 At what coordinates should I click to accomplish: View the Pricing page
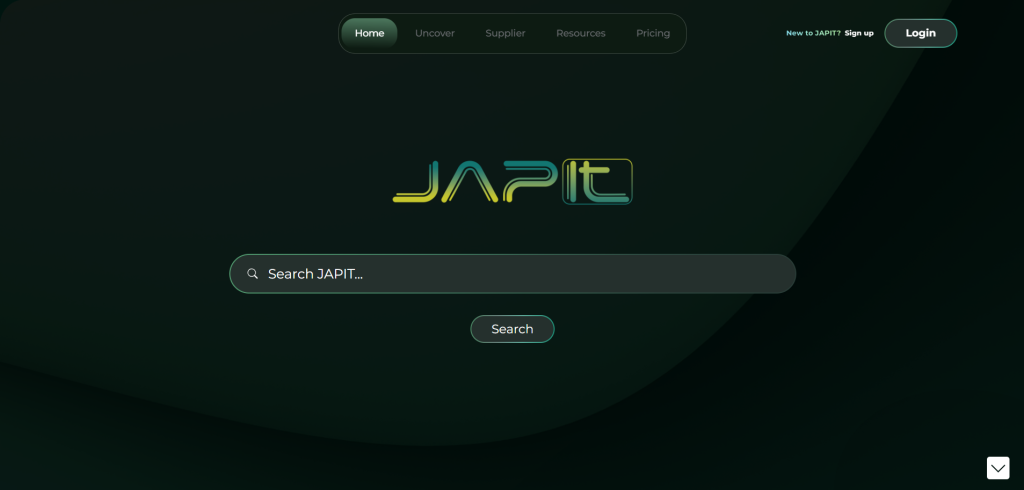pos(653,33)
